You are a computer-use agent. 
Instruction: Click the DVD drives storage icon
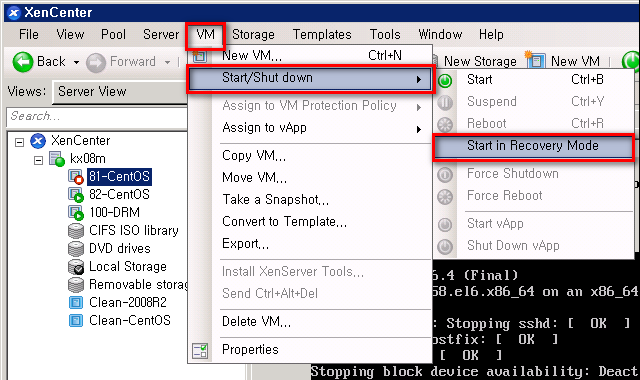click(x=76, y=249)
